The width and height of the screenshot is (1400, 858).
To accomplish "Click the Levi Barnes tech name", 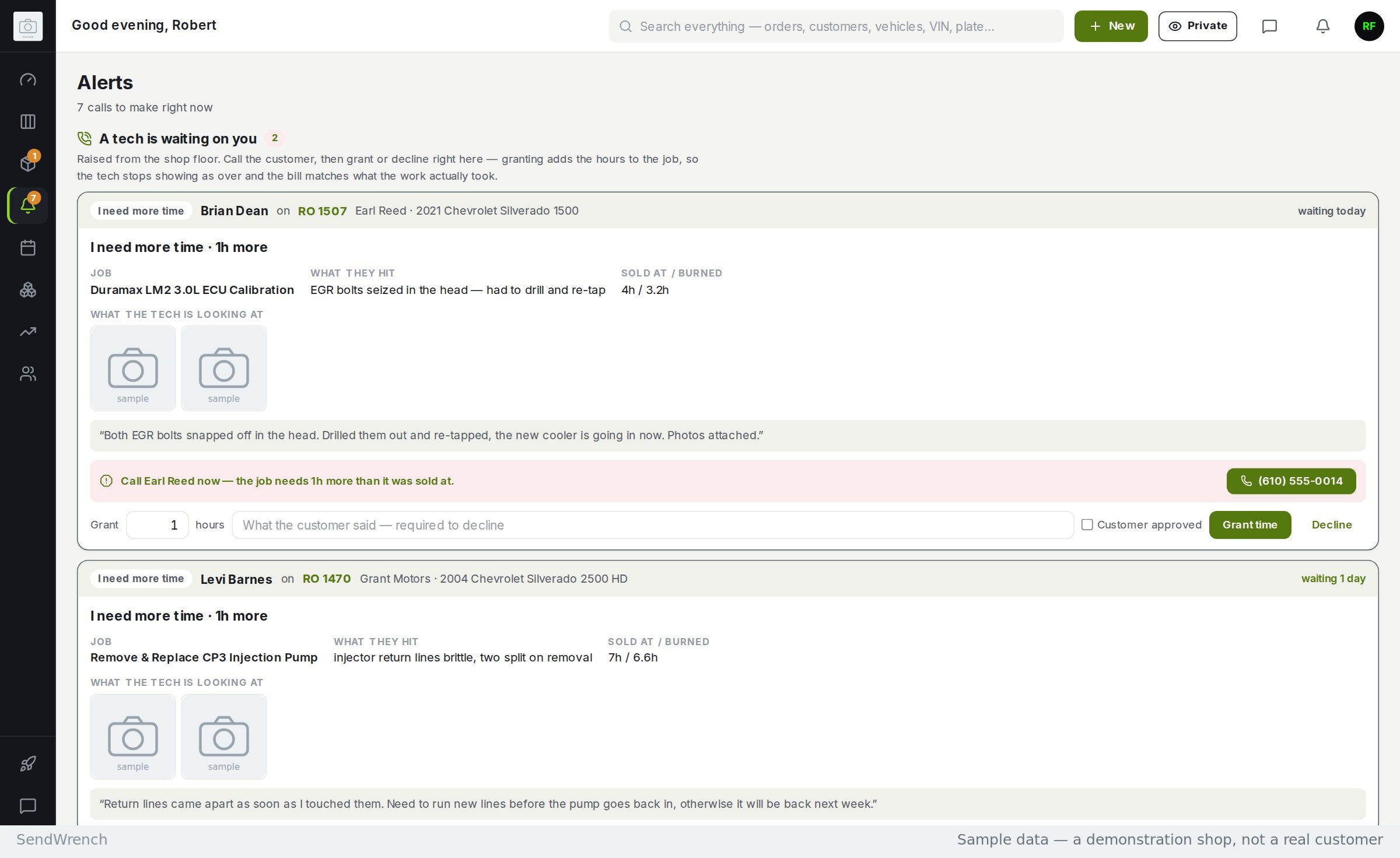I will click(x=236, y=579).
